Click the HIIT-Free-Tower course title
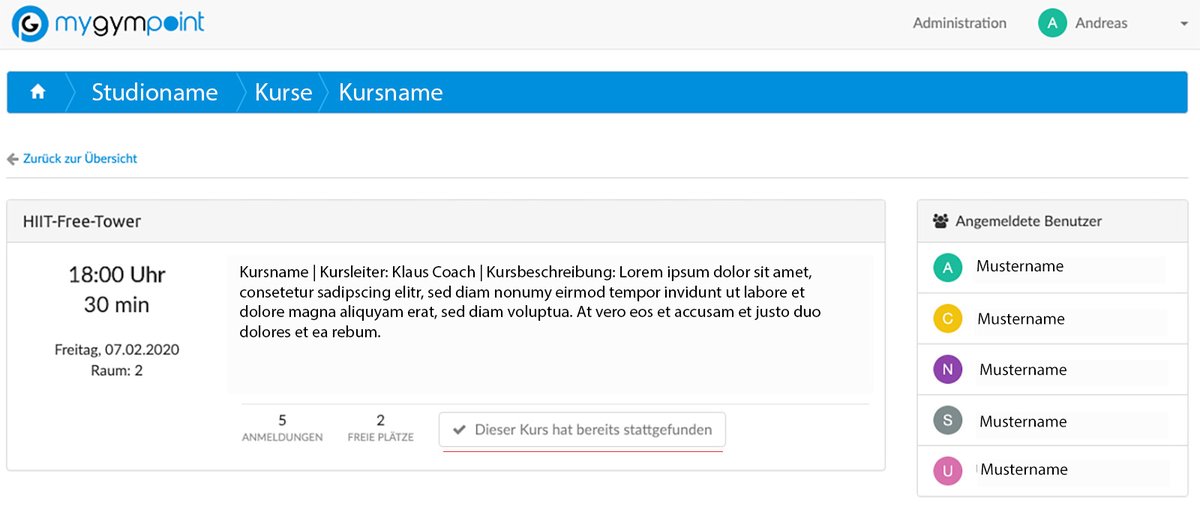 click(82, 221)
